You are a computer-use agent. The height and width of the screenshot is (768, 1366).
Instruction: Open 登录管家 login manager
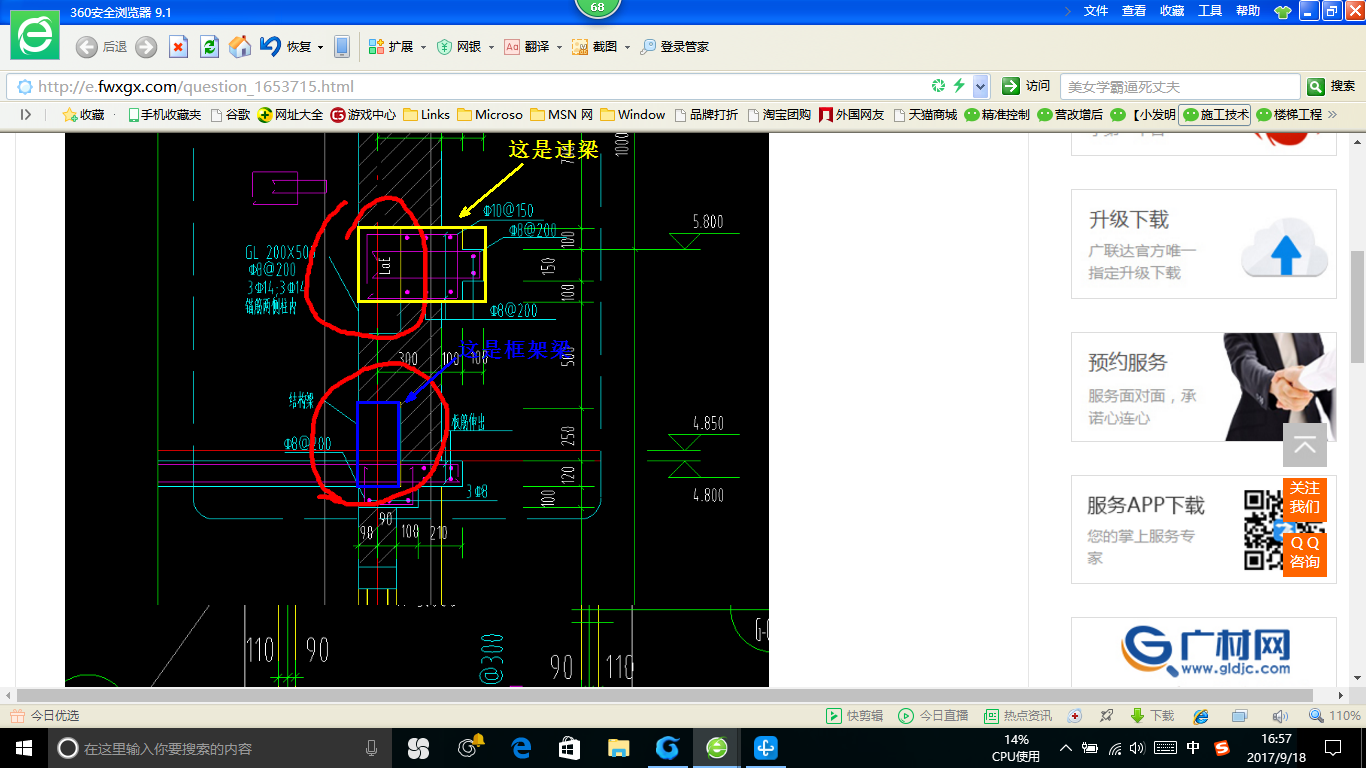pyautogui.click(x=675, y=46)
